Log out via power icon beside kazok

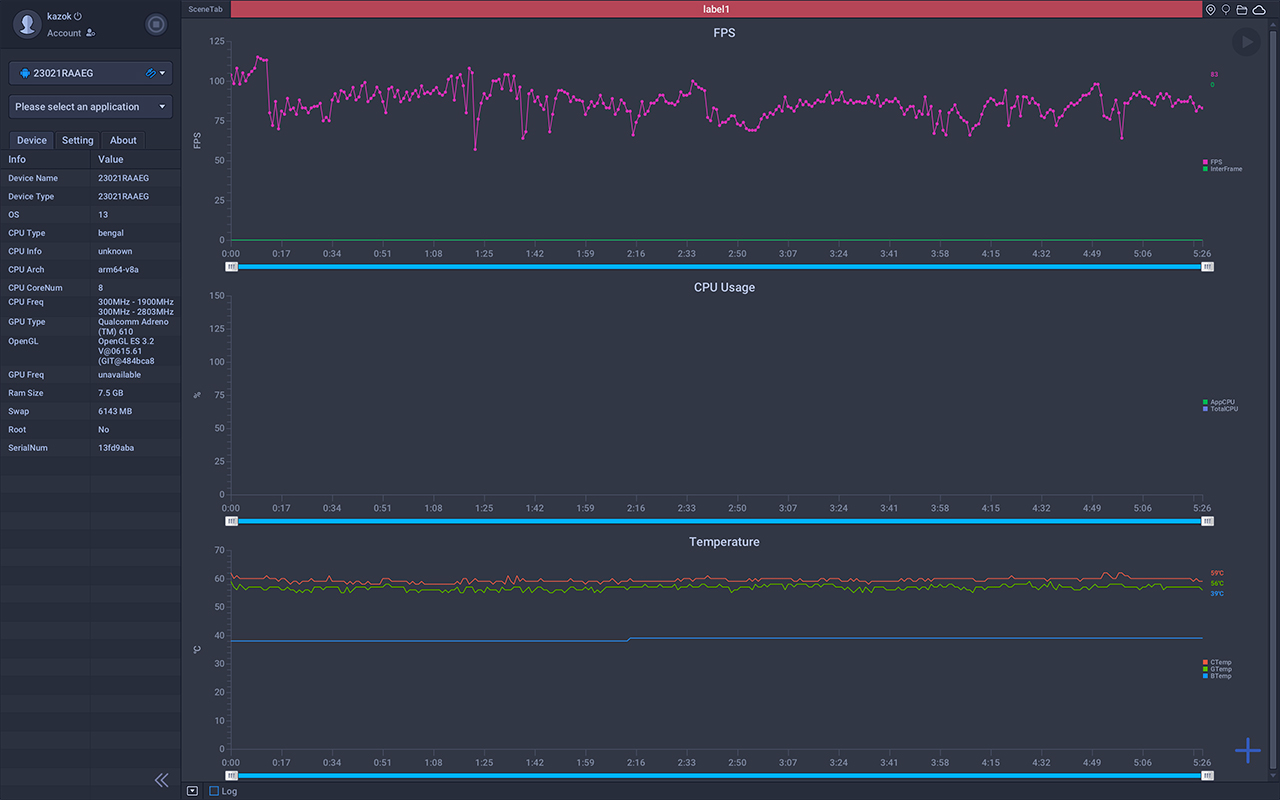coord(78,16)
